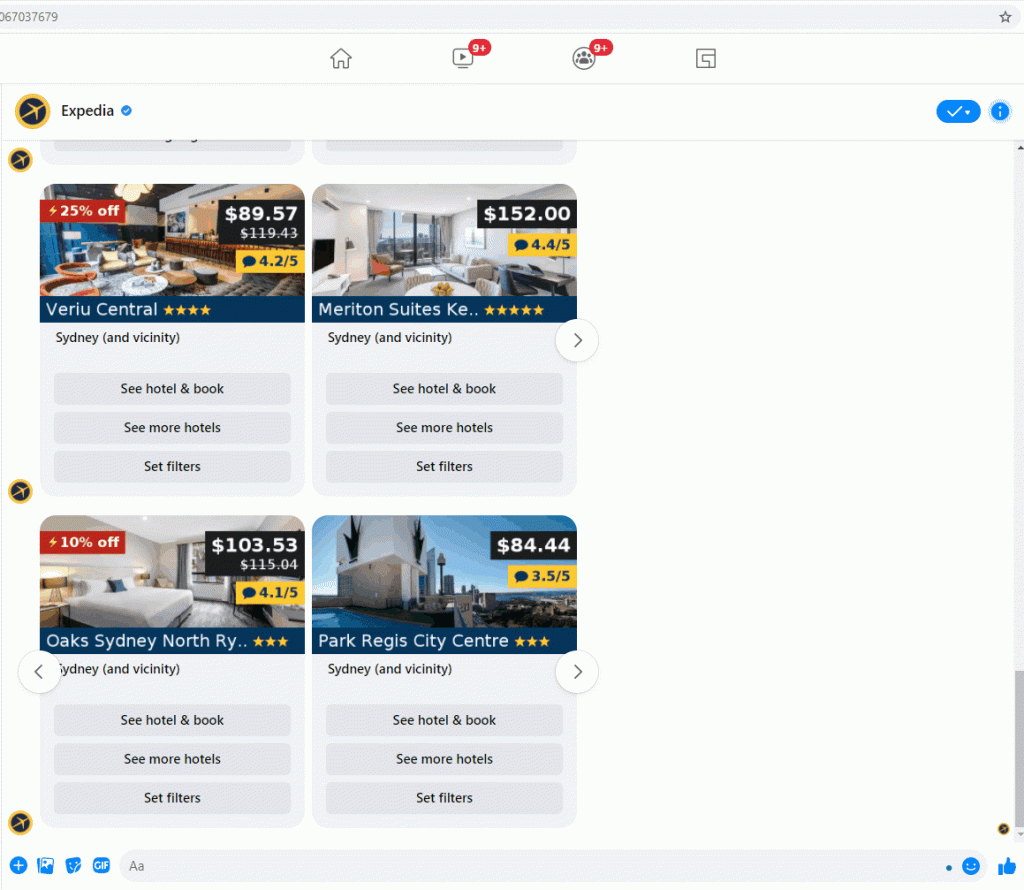The width and height of the screenshot is (1024, 890).
Task: Click the $84.44 price label
Action: click(534, 546)
